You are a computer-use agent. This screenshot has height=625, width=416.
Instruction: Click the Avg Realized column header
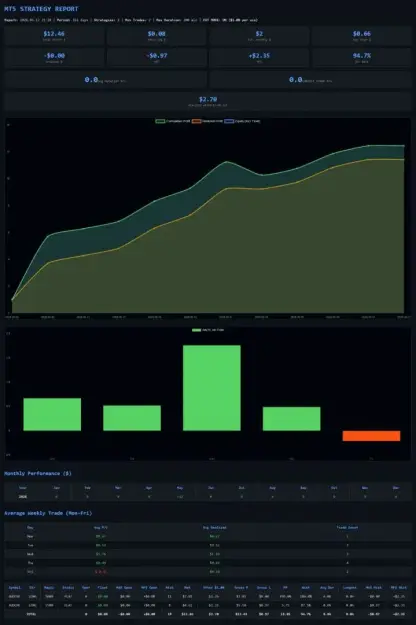point(214,527)
